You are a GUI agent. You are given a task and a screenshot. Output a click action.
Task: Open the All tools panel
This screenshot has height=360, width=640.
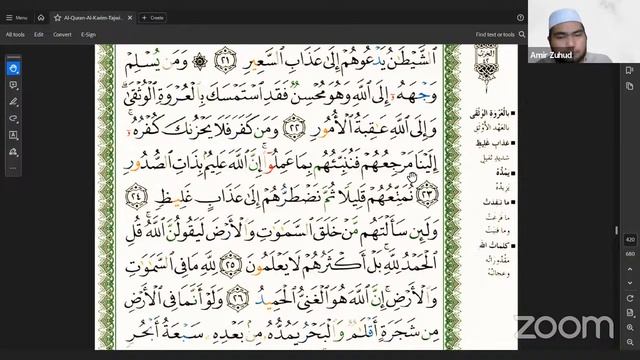(x=15, y=35)
